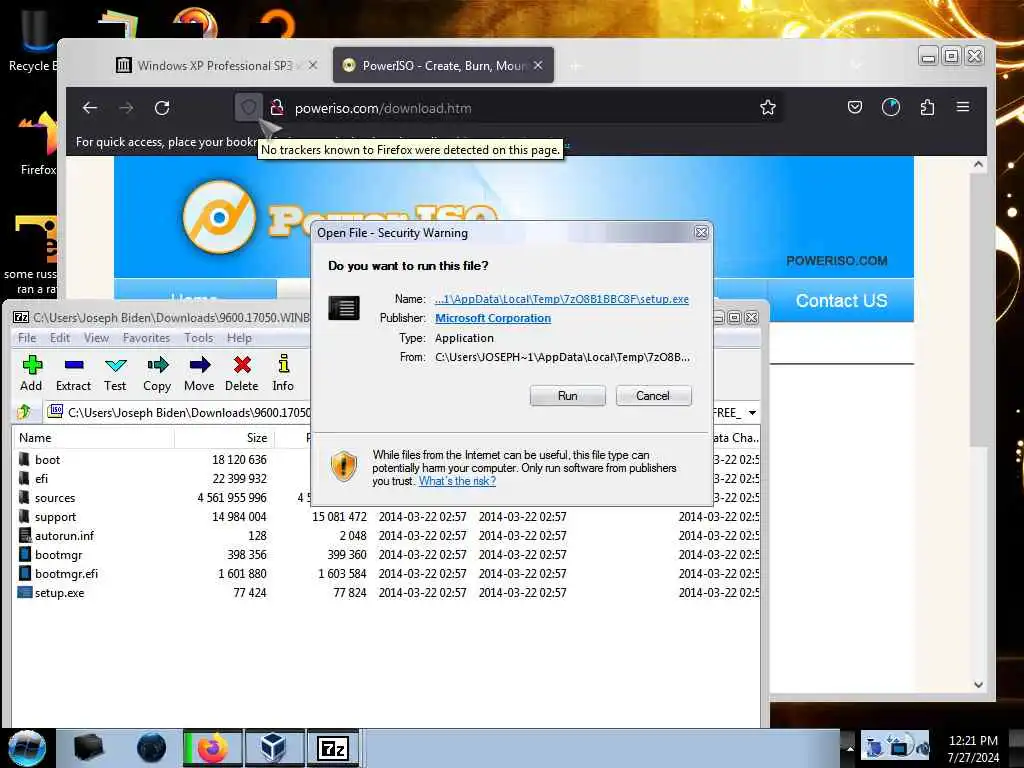Reload the PowerISO page in Firefox

(162, 108)
